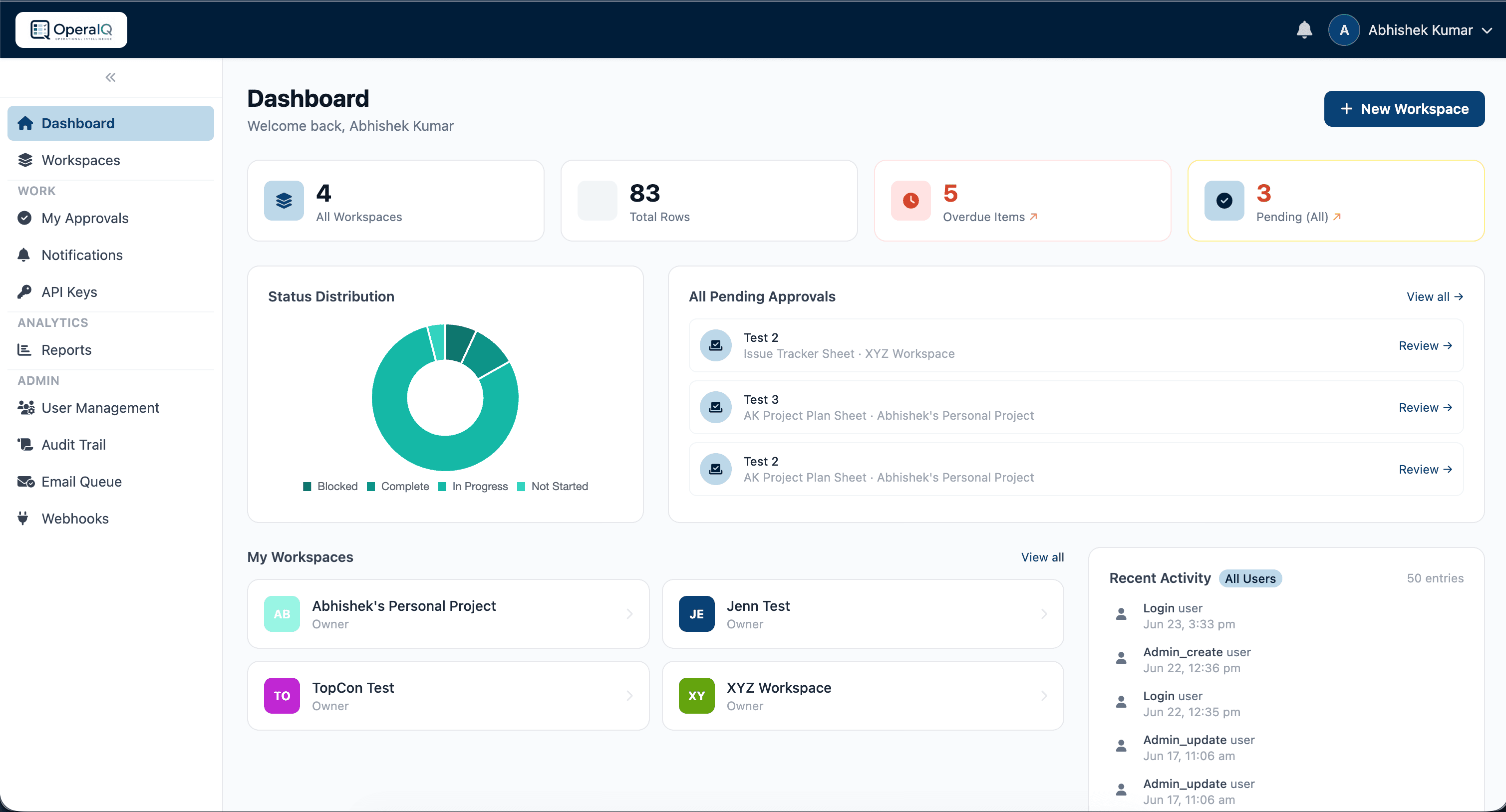Click the Reports chart icon
Viewport: 1506px width, 812px height.
24,349
